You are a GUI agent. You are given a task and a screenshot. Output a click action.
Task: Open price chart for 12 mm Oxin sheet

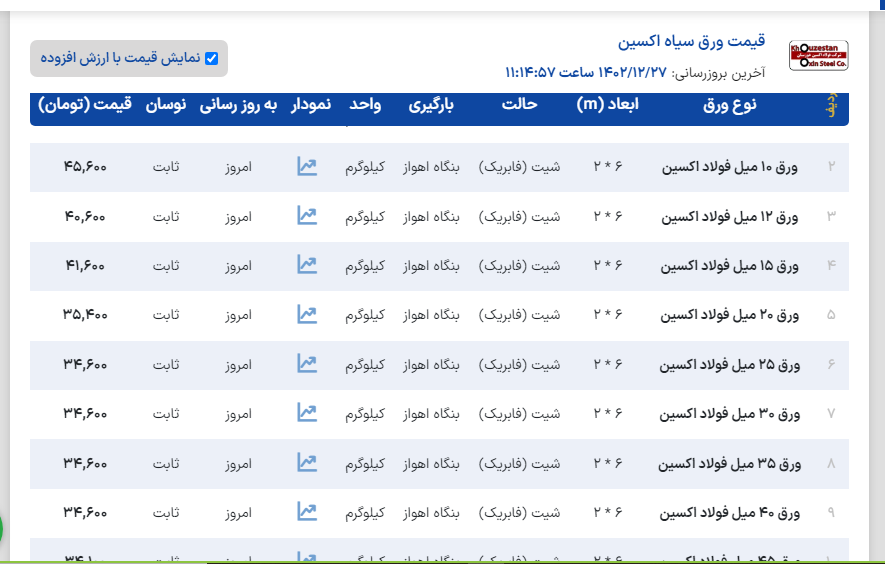pos(307,216)
